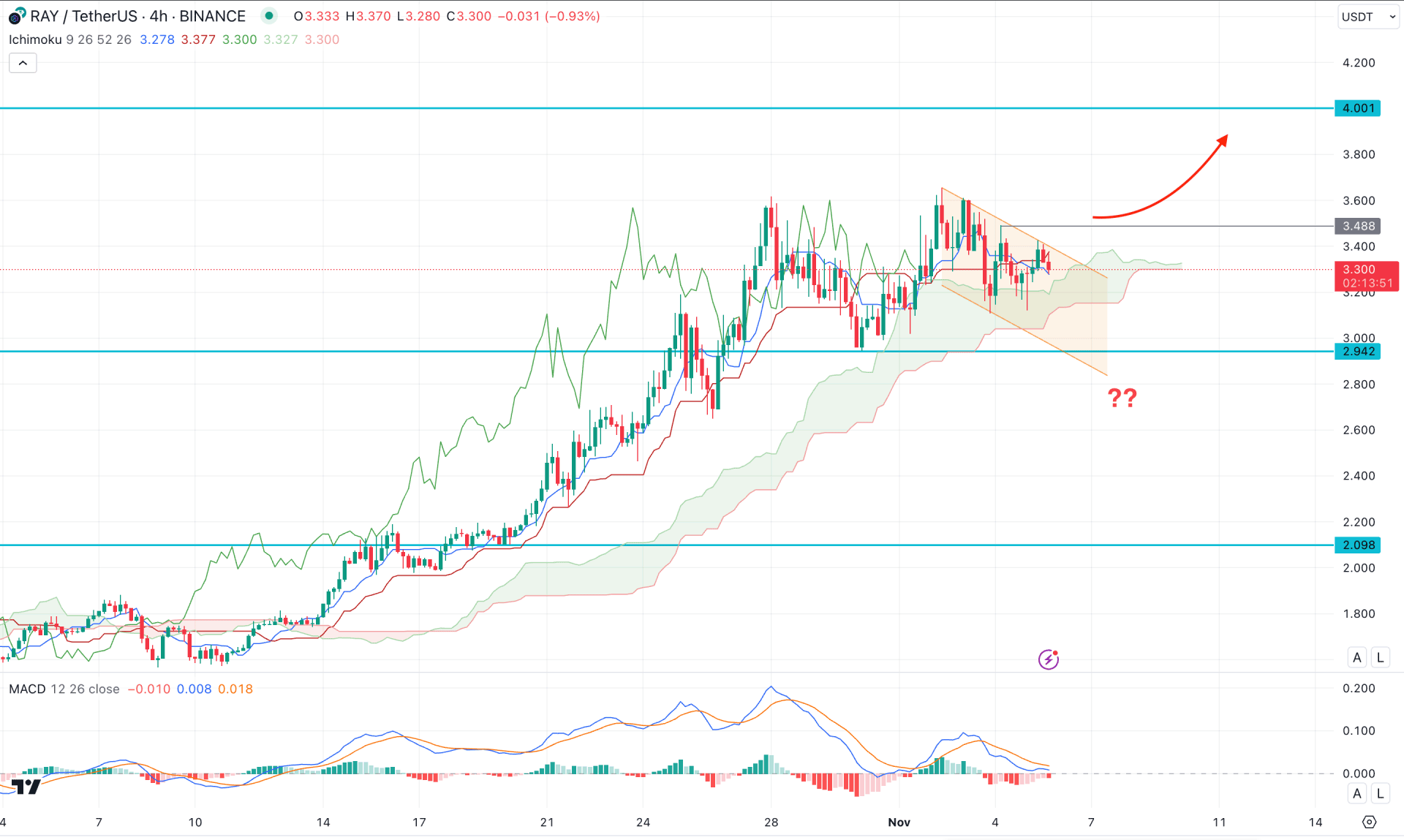Click the TradingView logo
This screenshot has height=840, width=1404.
coord(26,787)
